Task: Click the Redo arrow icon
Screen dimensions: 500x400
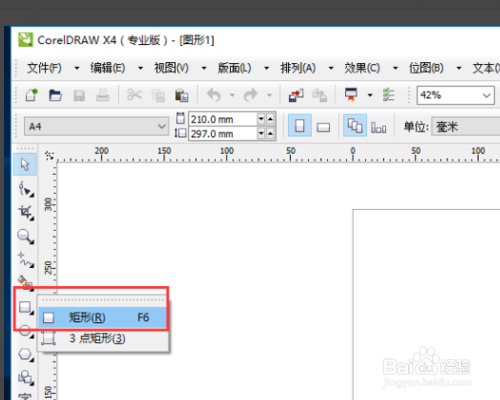Action: [x=251, y=95]
